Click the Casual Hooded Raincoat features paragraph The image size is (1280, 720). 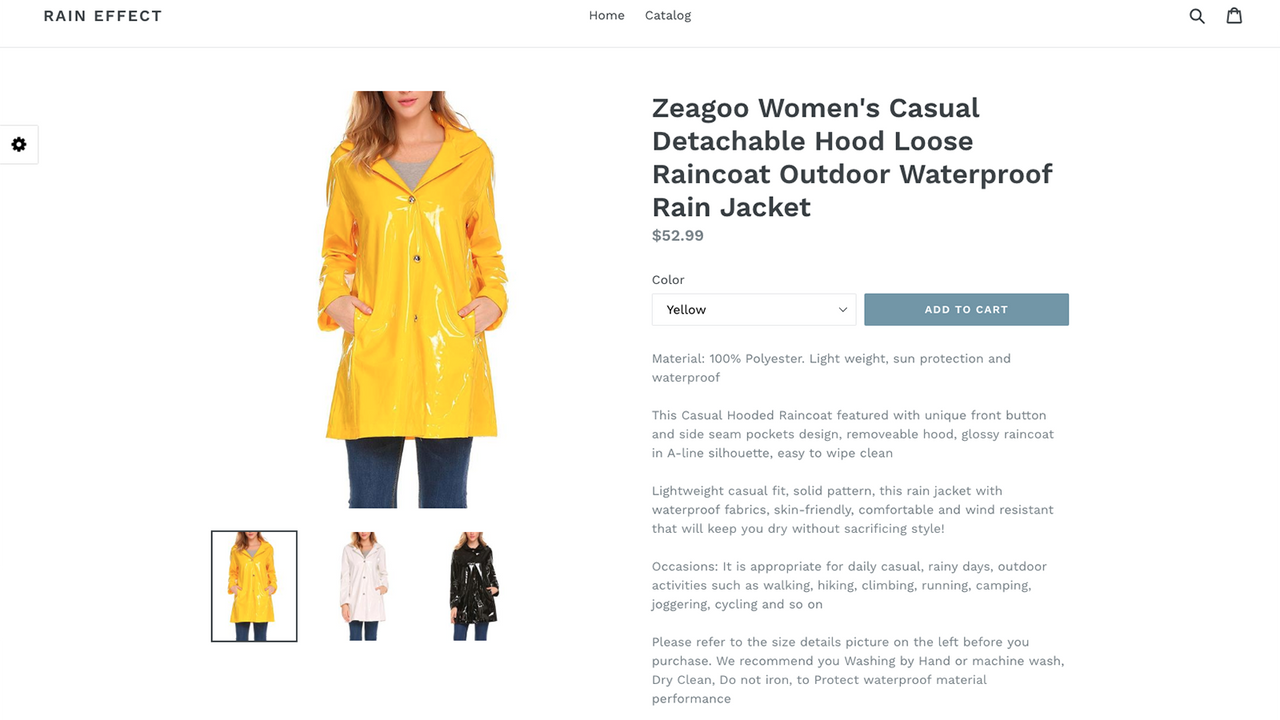[853, 434]
